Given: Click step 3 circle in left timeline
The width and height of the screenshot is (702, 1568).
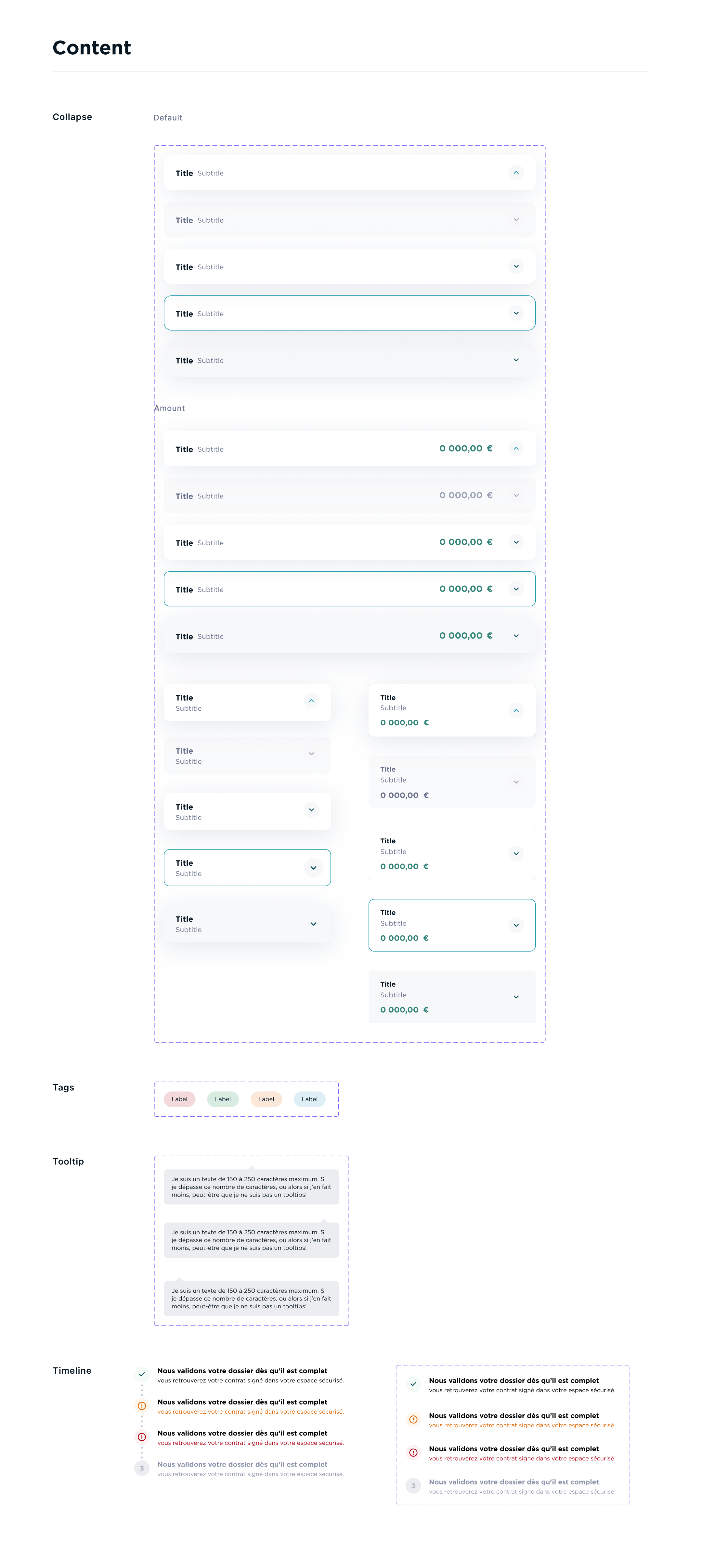Looking at the screenshot, I should pos(142,1468).
